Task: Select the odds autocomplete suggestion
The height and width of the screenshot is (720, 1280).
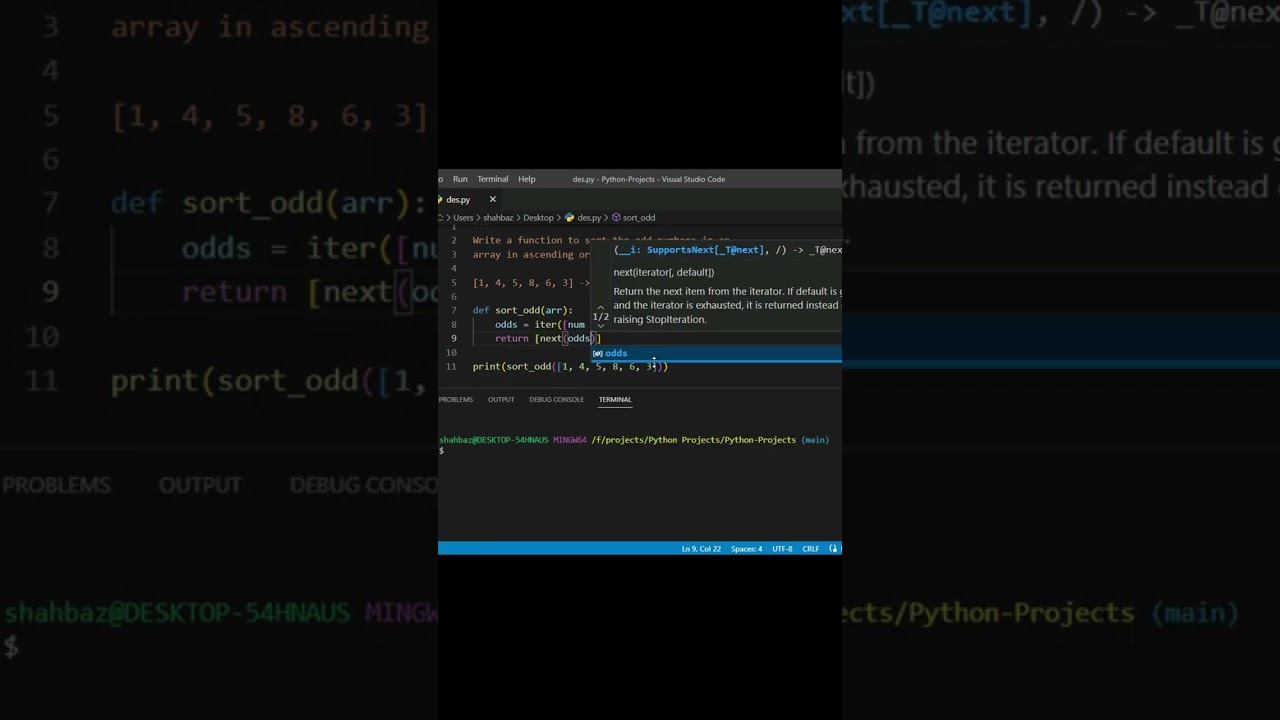Action: [716, 353]
